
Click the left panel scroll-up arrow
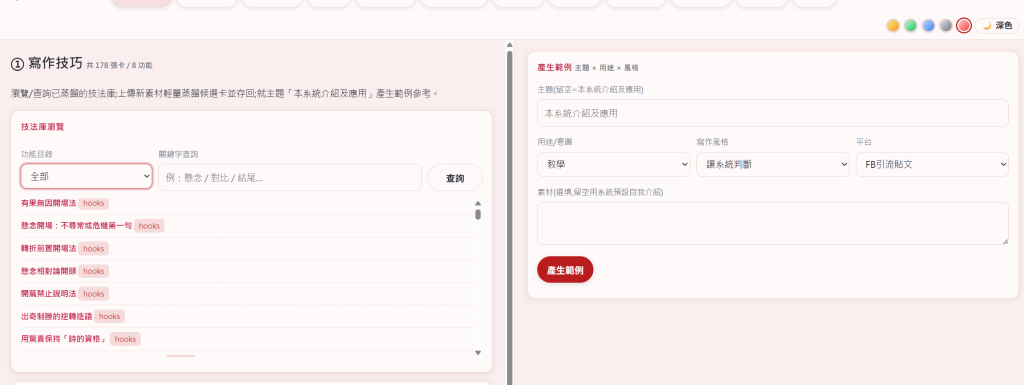tap(509, 45)
